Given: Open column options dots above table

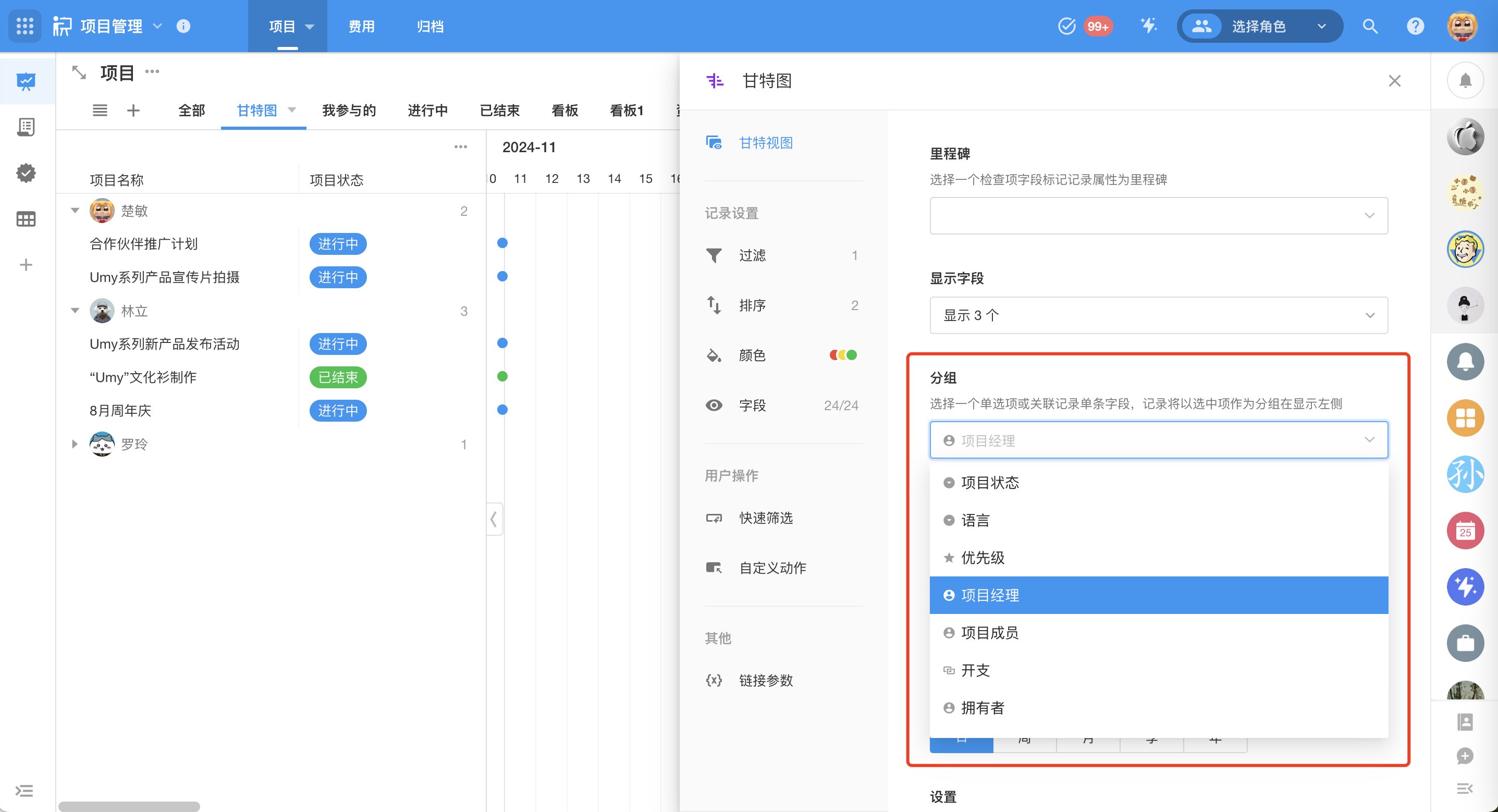Looking at the screenshot, I should pos(461,146).
